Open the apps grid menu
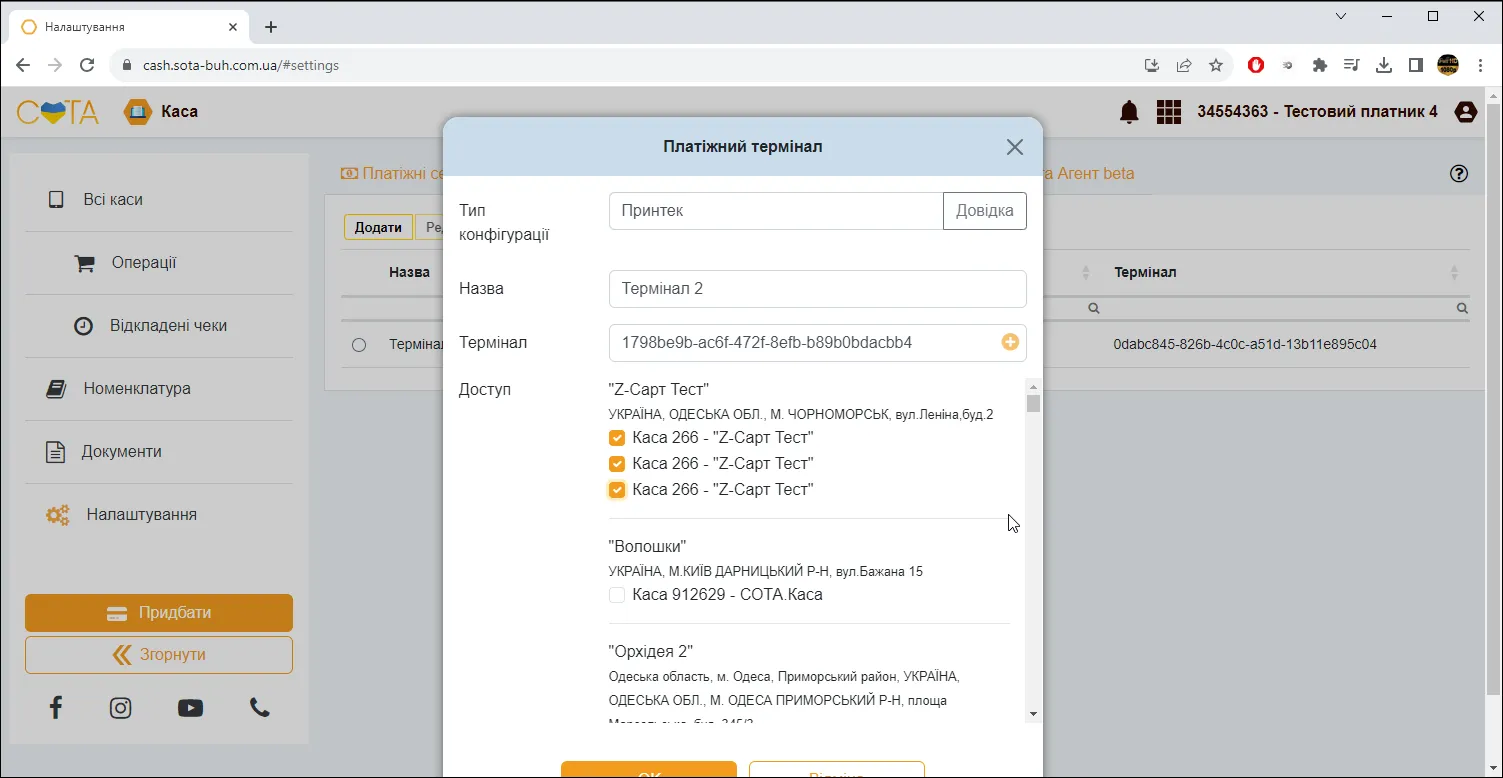Viewport: 1503px width, 778px height. tap(1169, 112)
